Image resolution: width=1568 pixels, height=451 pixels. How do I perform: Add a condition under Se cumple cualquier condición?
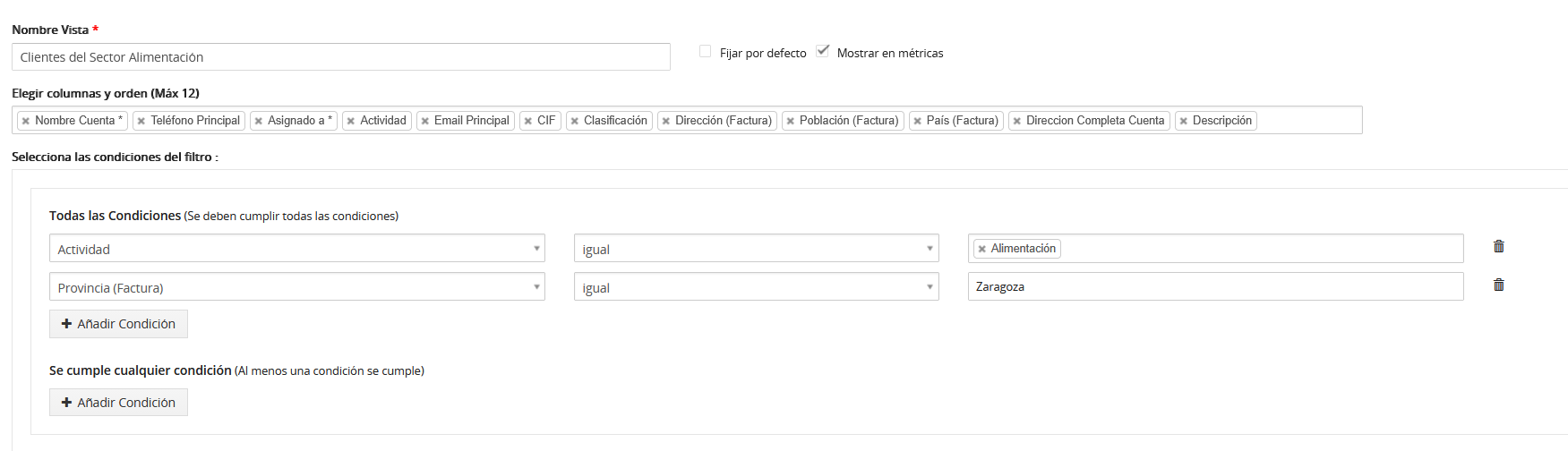point(118,403)
